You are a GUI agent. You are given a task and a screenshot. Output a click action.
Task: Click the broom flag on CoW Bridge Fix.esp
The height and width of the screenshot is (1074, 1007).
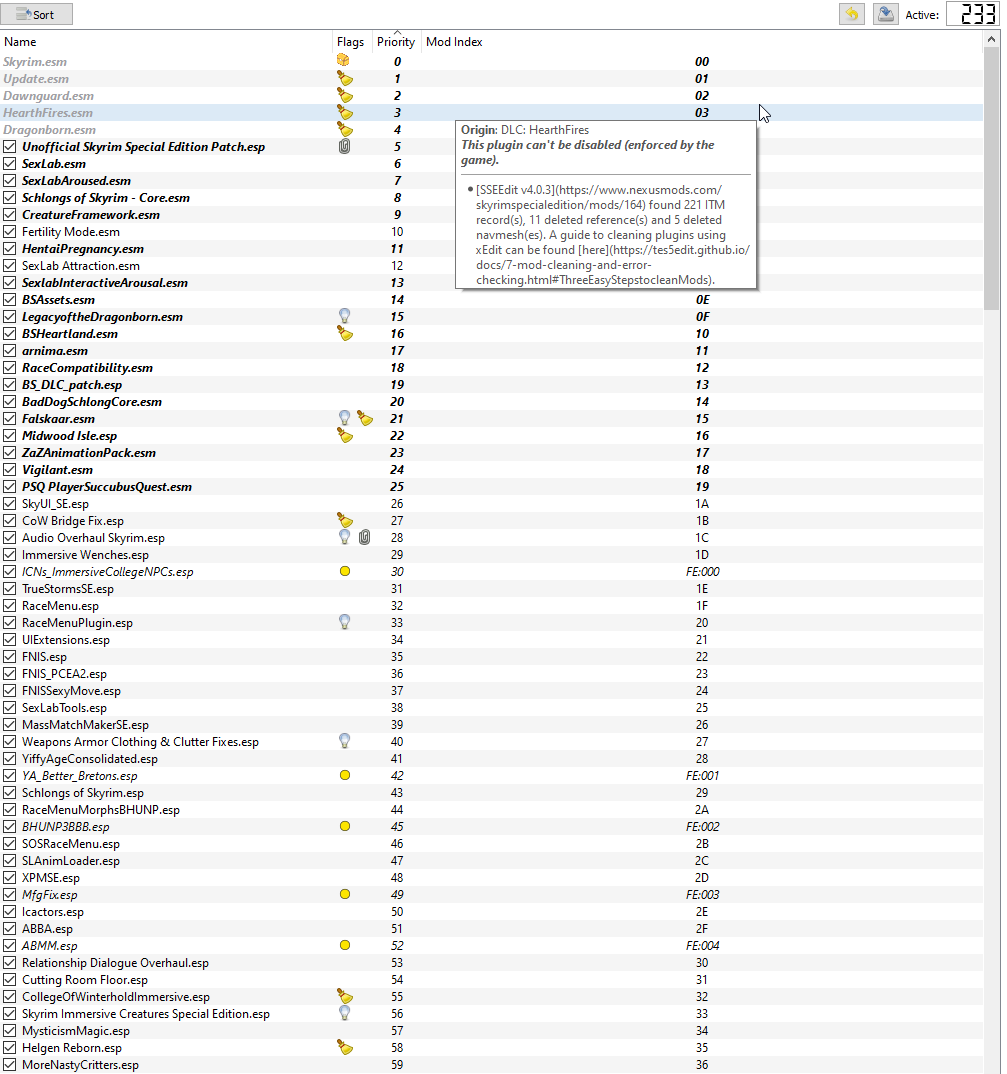[x=345, y=521]
